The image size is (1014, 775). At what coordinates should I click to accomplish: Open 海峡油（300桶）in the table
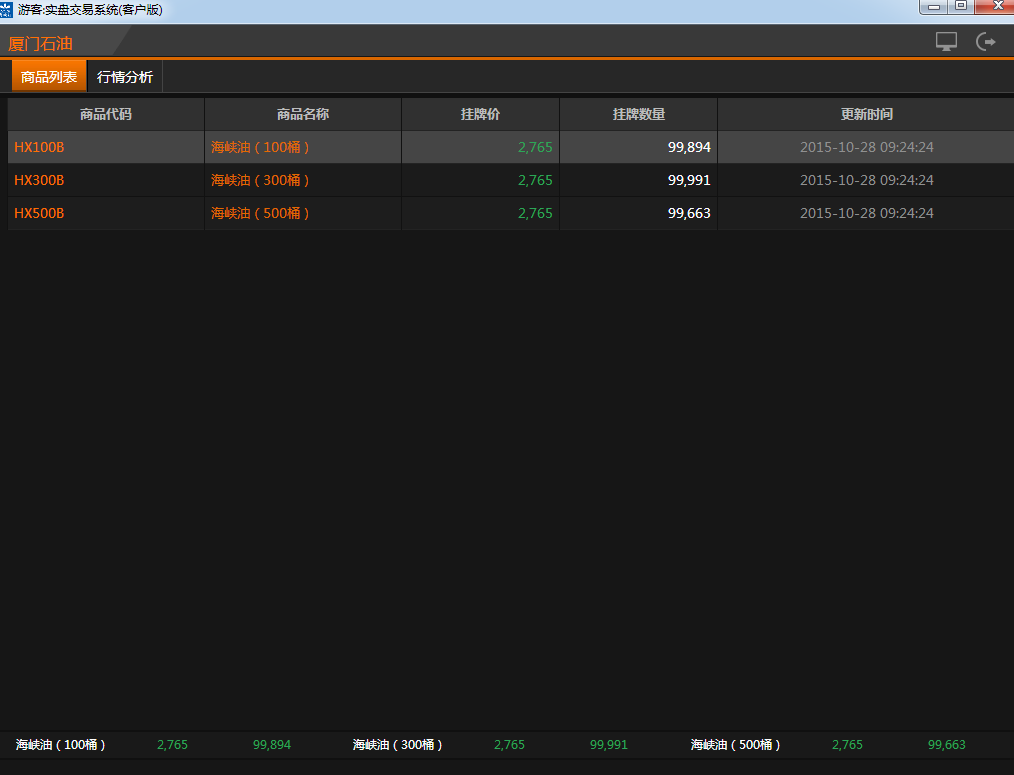261,180
